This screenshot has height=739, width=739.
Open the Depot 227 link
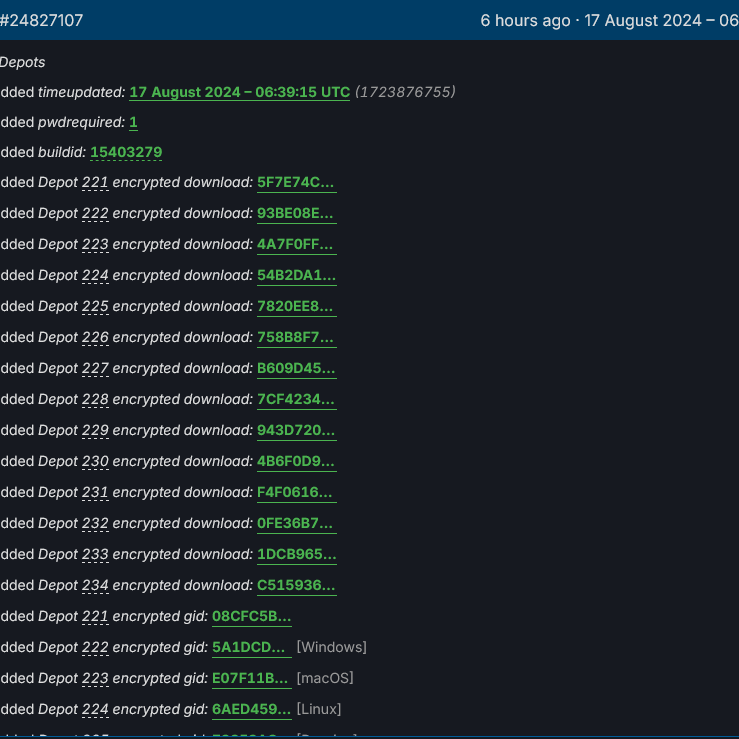[95, 369]
